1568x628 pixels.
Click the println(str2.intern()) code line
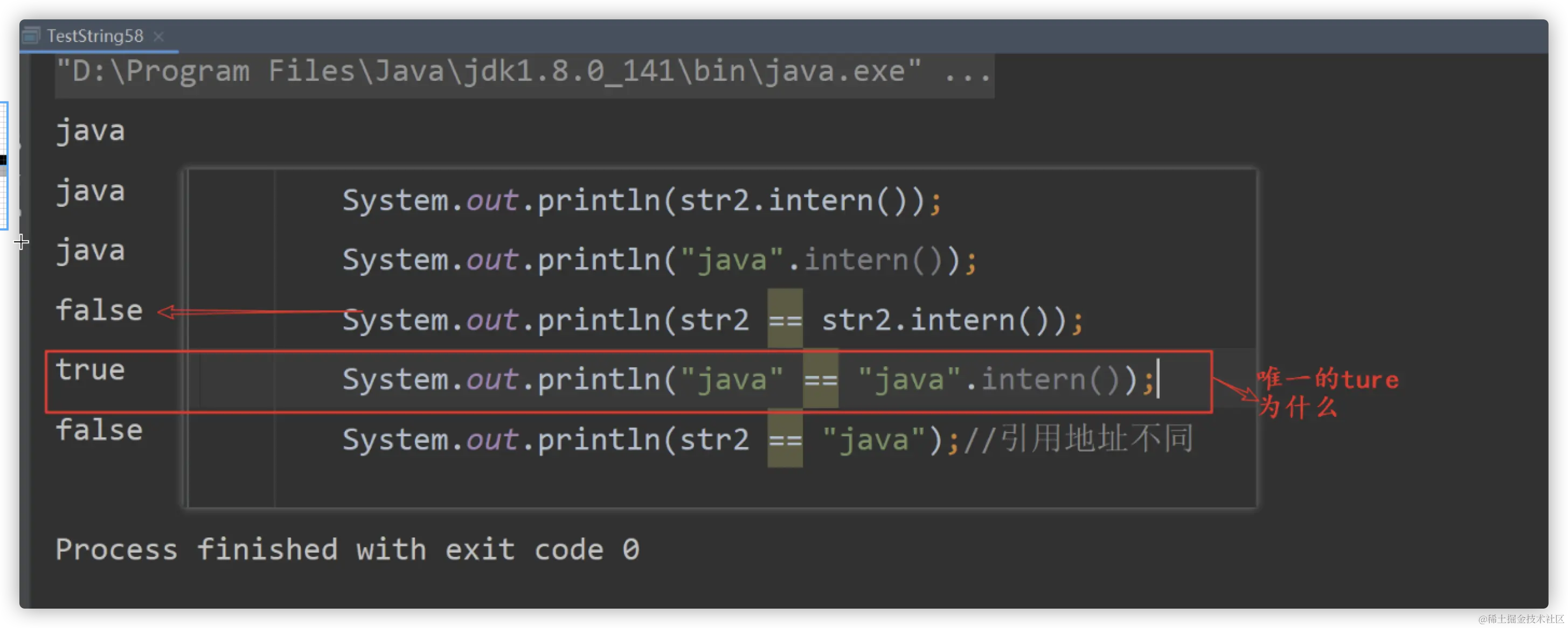642,200
